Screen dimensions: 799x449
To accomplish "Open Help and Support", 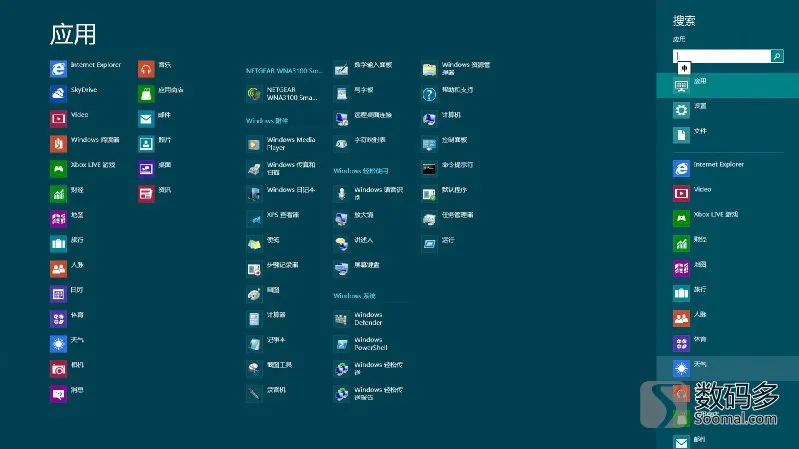I will [448, 94].
